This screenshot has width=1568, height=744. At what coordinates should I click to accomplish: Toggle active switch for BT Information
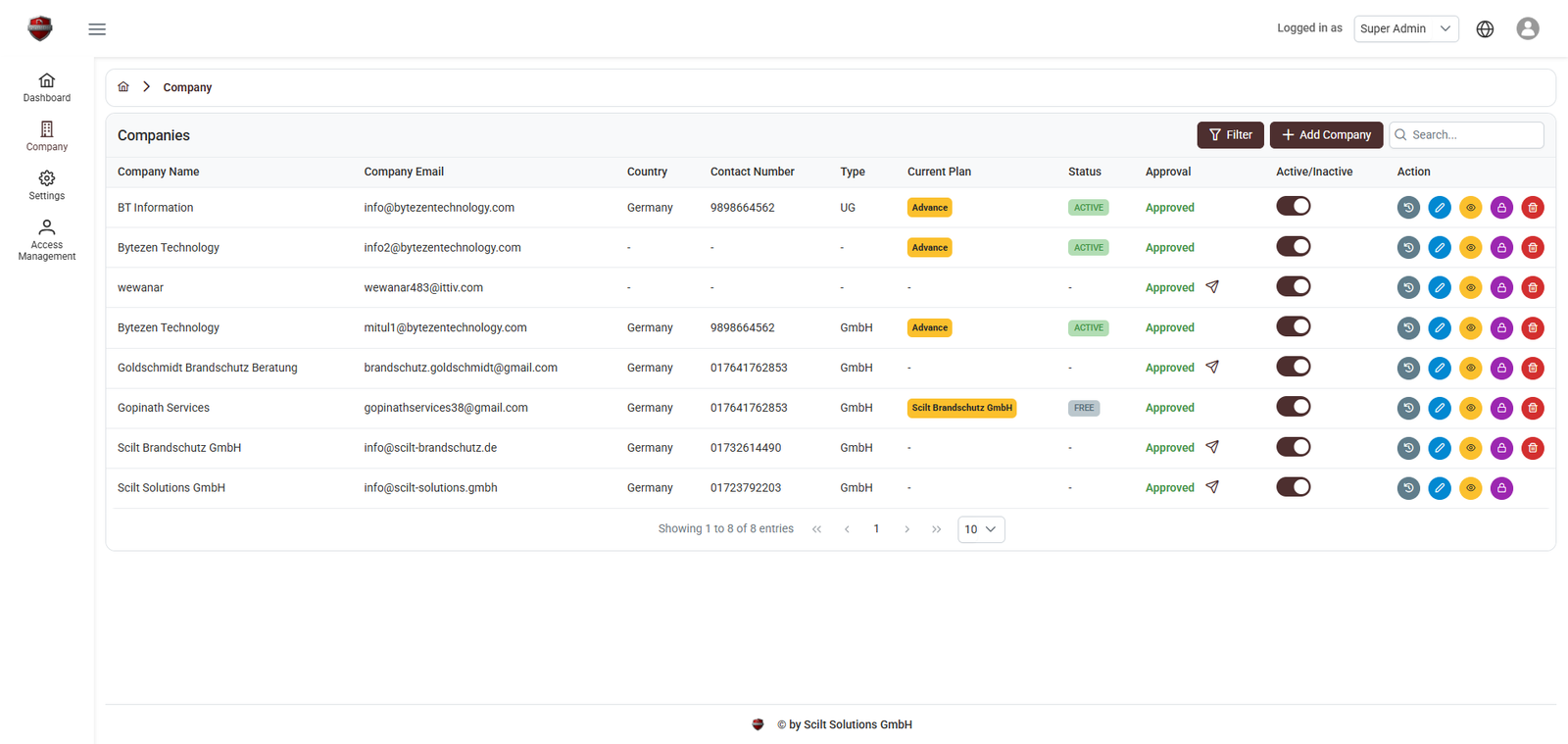[1294, 206]
